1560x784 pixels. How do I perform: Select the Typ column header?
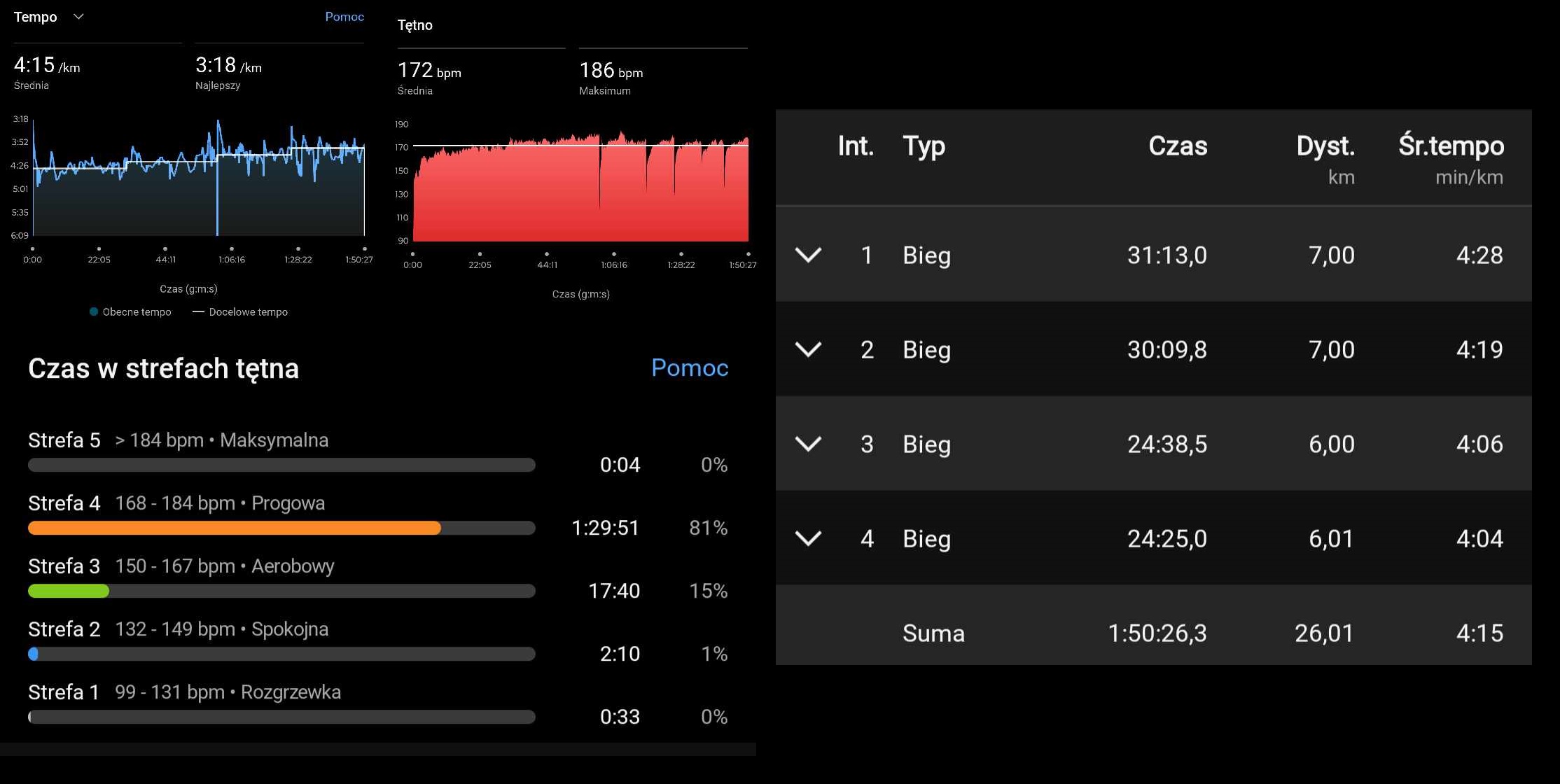[x=924, y=146]
